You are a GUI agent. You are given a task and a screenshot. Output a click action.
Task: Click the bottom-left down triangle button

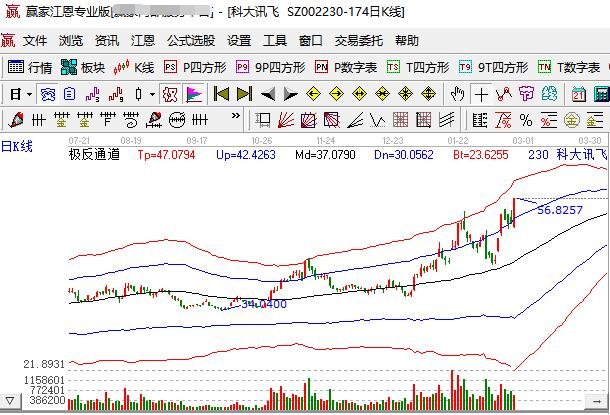pos(10,400)
